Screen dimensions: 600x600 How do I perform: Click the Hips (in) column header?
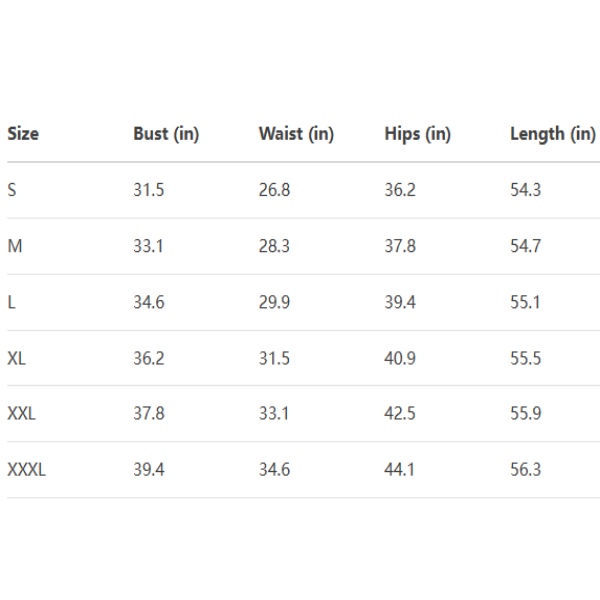(x=417, y=134)
